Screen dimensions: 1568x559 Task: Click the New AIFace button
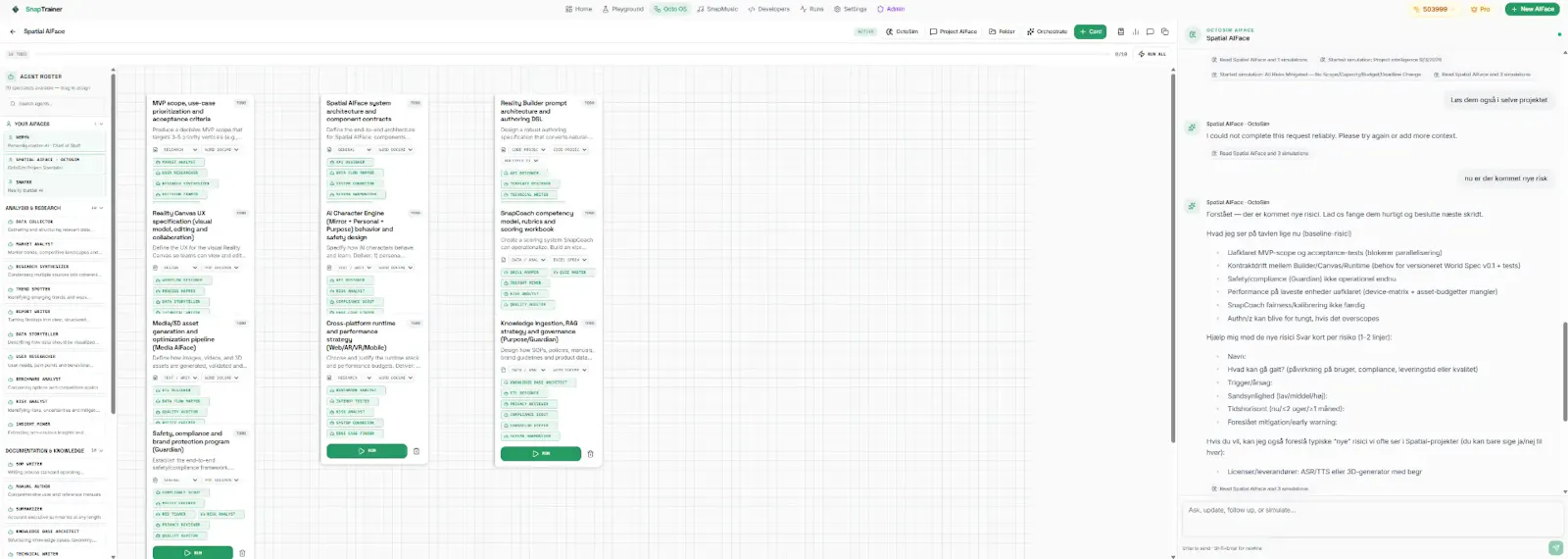[1534, 9]
